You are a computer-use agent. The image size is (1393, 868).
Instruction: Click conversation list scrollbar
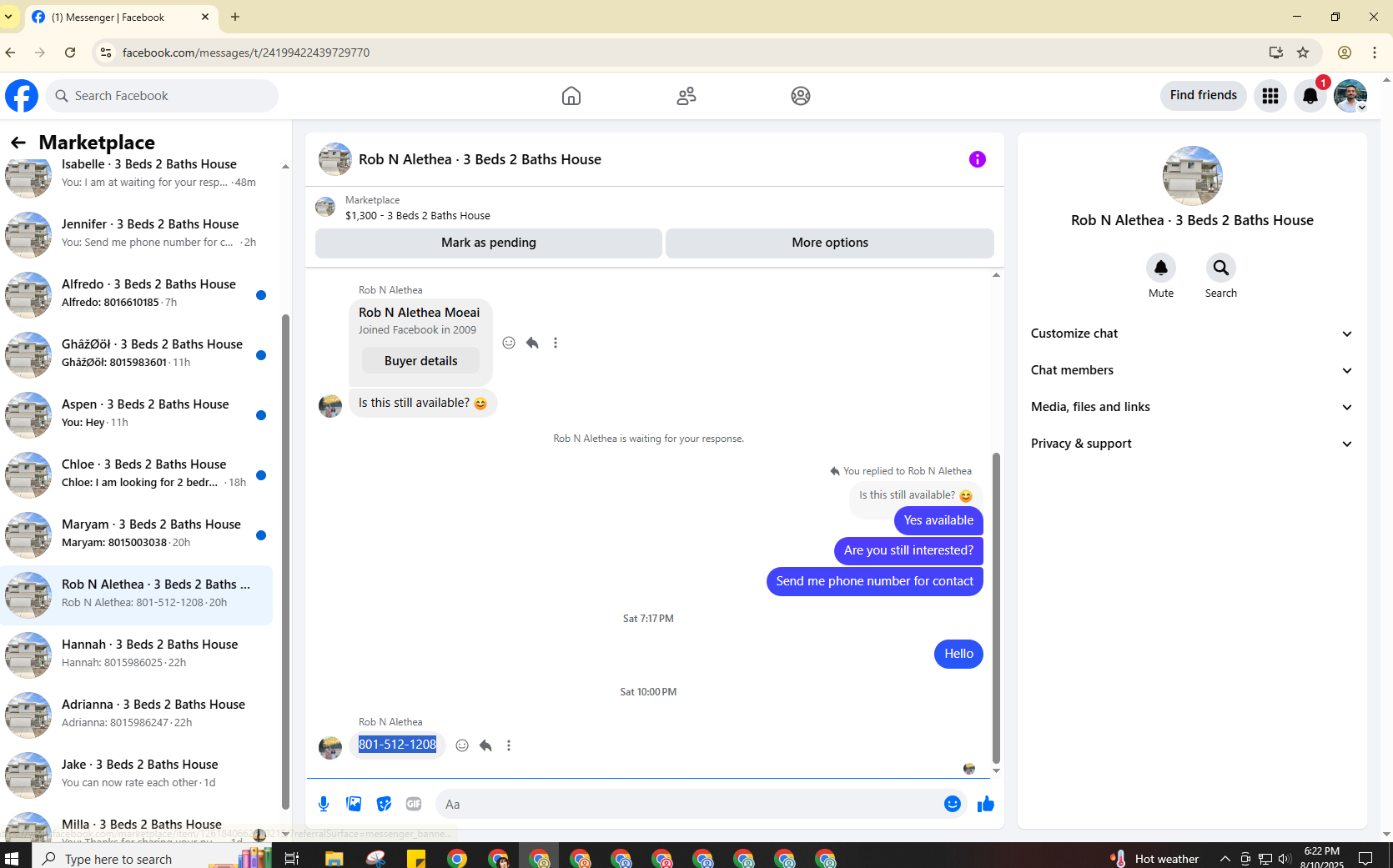pyautogui.click(x=285, y=563)
